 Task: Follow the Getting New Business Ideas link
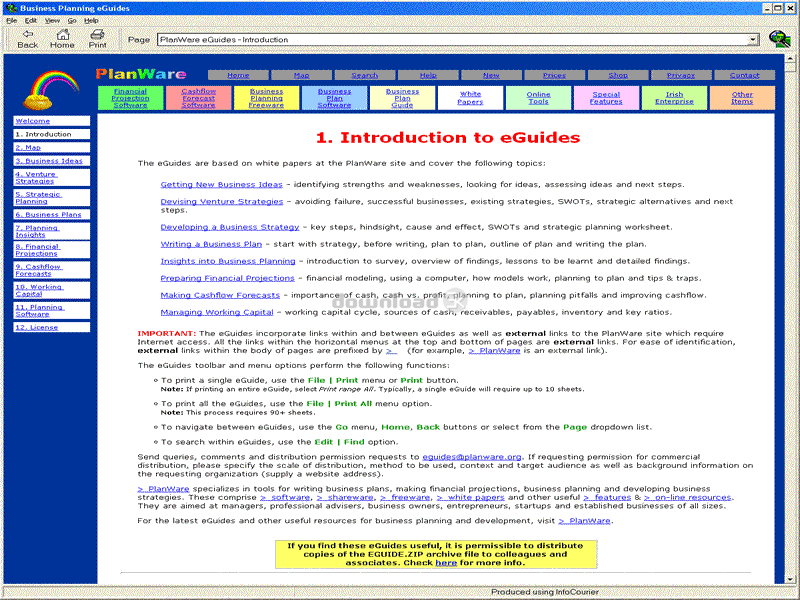(221, 185)
